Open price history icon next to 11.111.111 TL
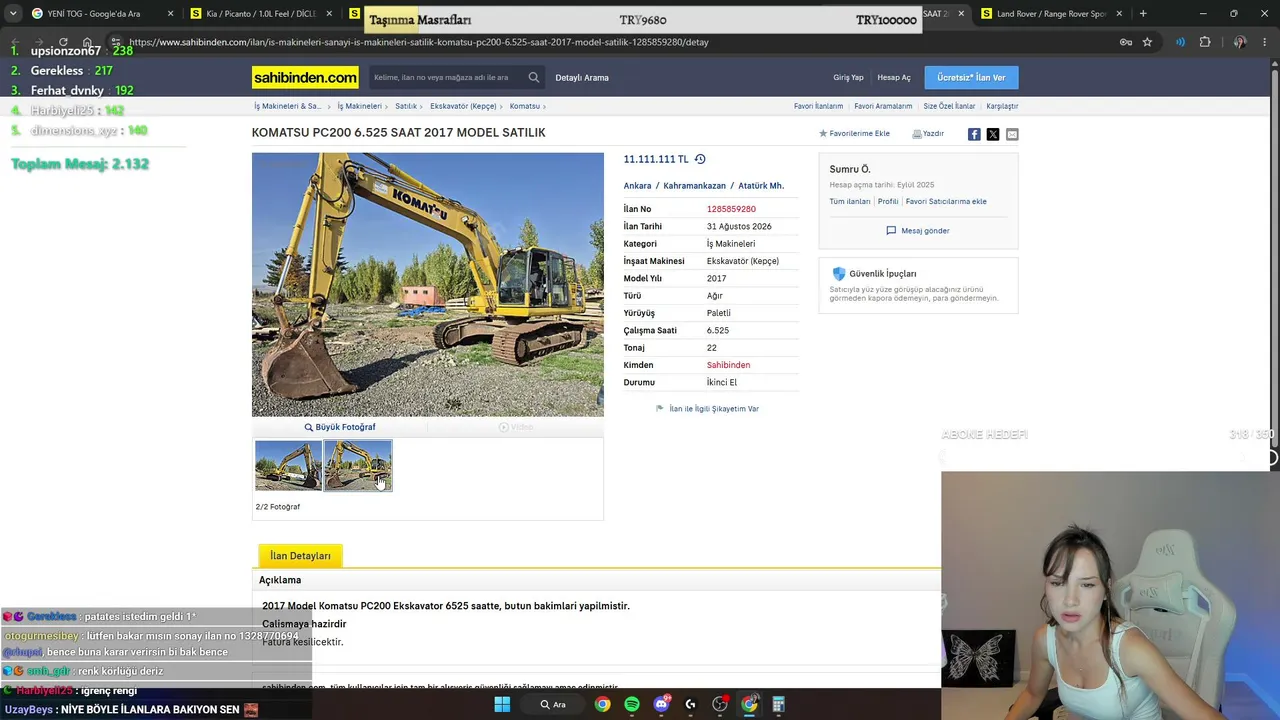 tap(700, 159)
